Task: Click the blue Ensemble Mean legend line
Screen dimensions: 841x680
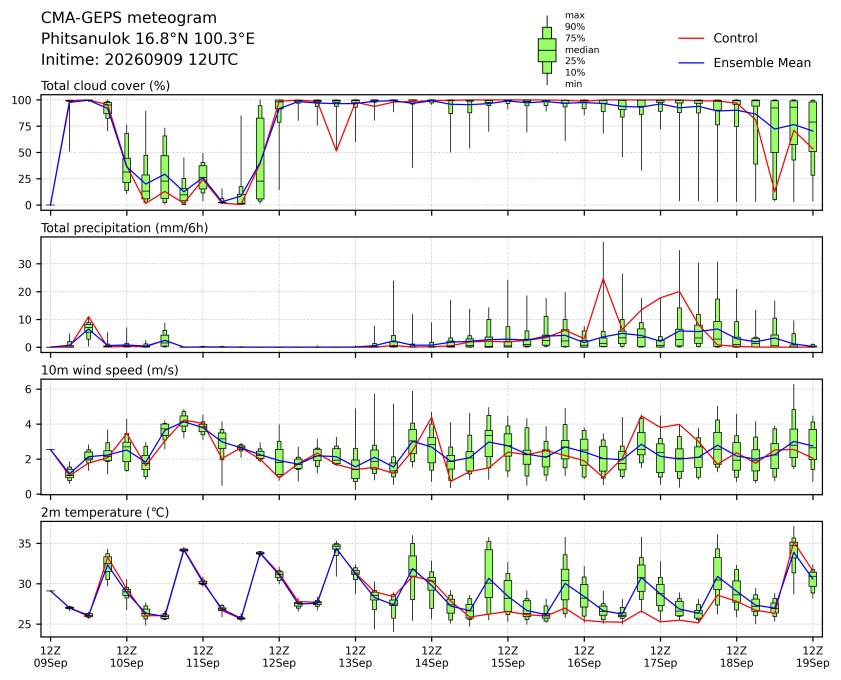Action: (x=691, y=63)
